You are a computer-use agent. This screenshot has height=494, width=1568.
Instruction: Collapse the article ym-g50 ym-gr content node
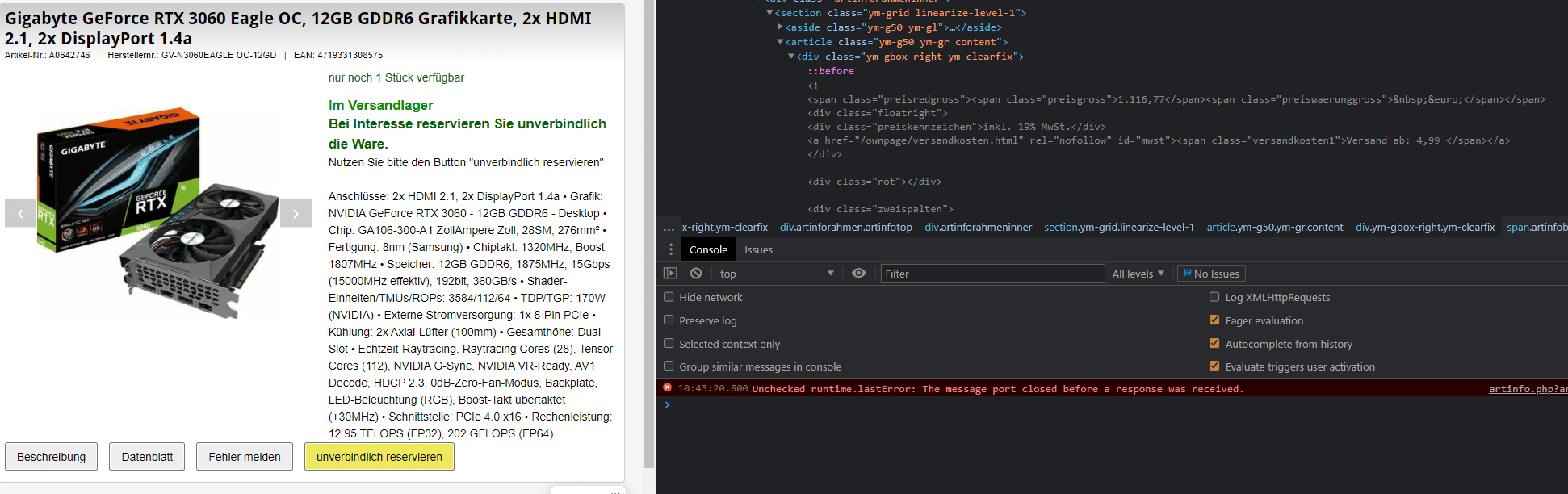pos(780,42)
